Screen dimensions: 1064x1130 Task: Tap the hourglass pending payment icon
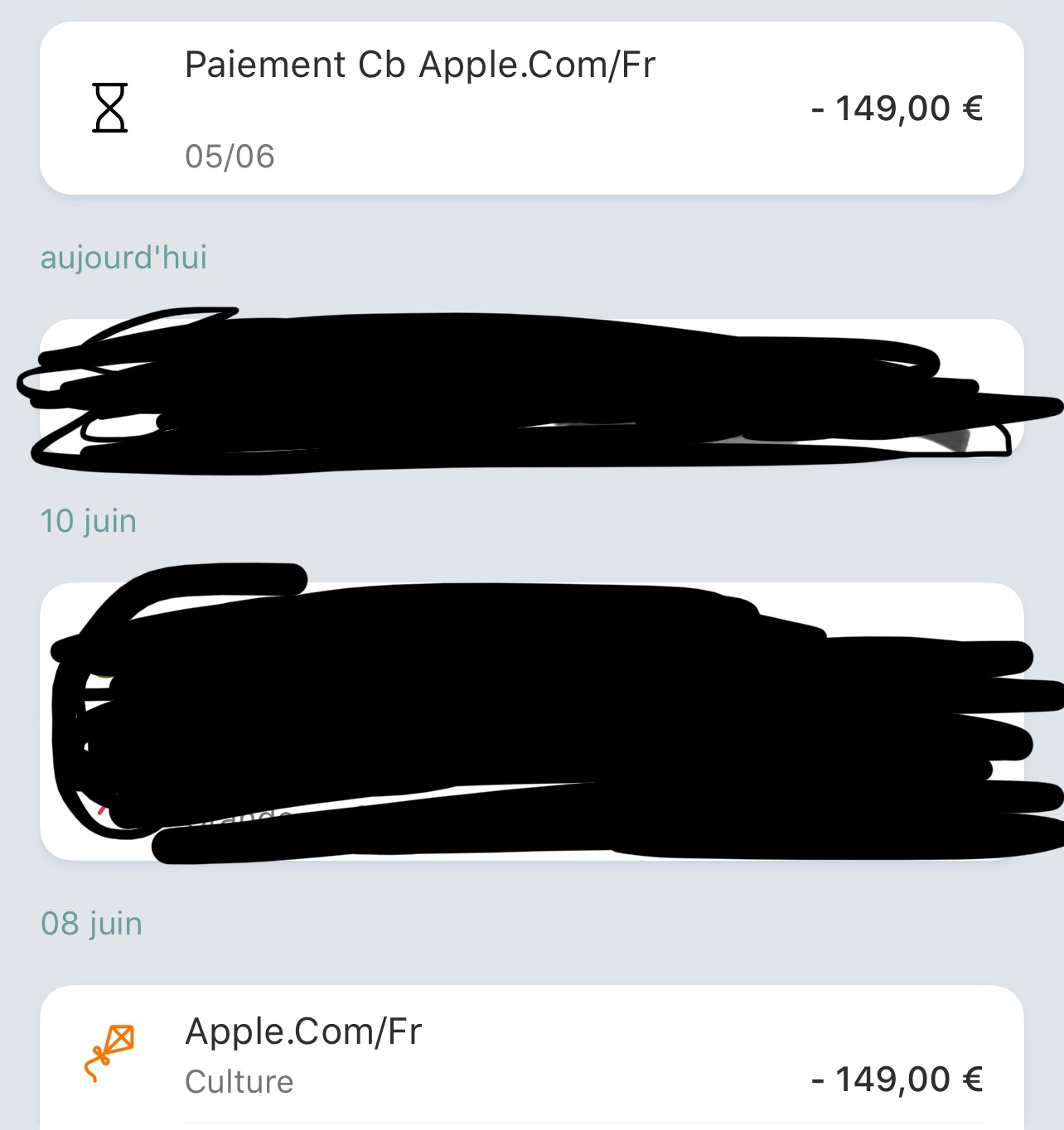(109, 108)
